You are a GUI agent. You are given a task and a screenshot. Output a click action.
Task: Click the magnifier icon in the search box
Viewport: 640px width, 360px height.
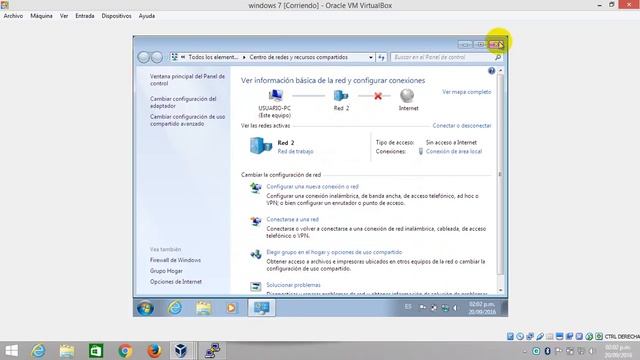(x=498, y=58)
